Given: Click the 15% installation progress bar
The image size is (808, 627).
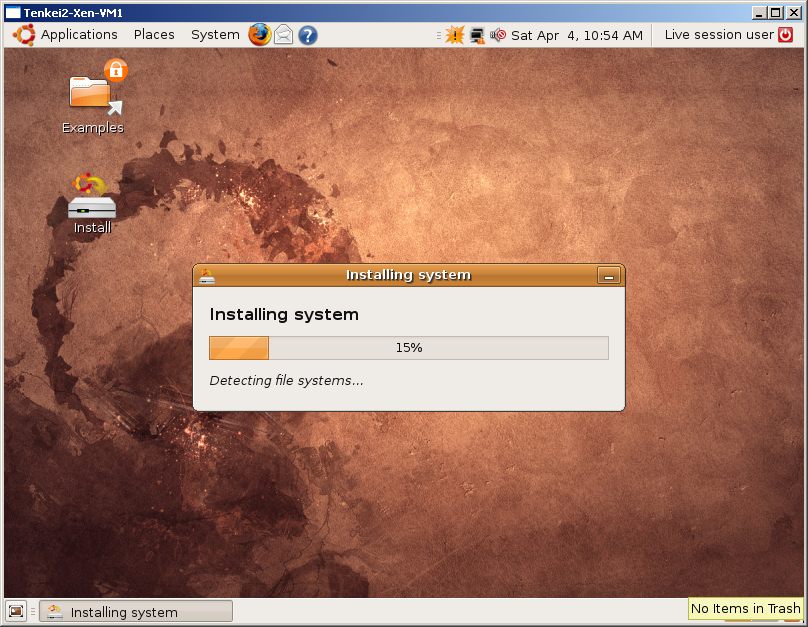Looking at the screenshot, I should click(x=409, y=348).
